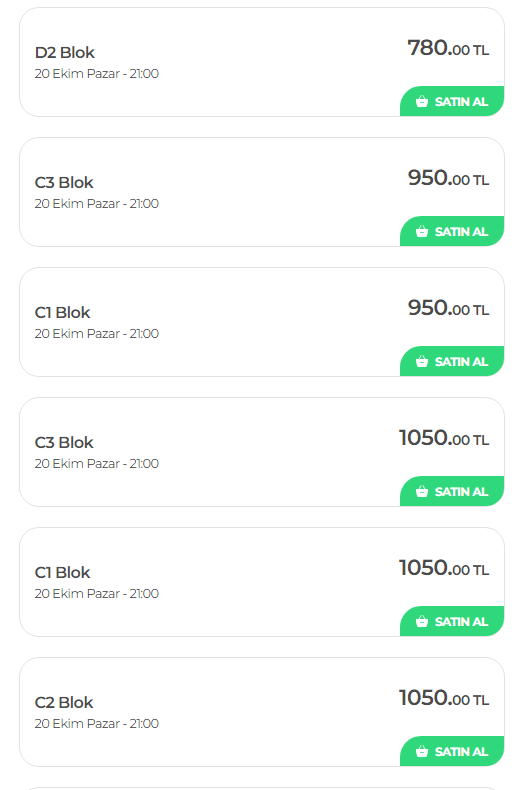Select SATIN AL for C3 Blok at 950 TL

point(452,231)
